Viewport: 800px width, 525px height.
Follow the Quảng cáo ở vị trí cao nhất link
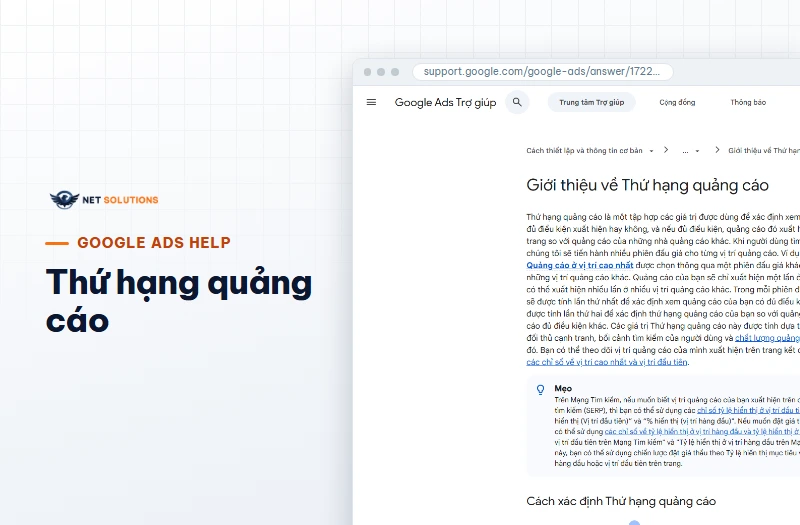click(x=580, y=265)
